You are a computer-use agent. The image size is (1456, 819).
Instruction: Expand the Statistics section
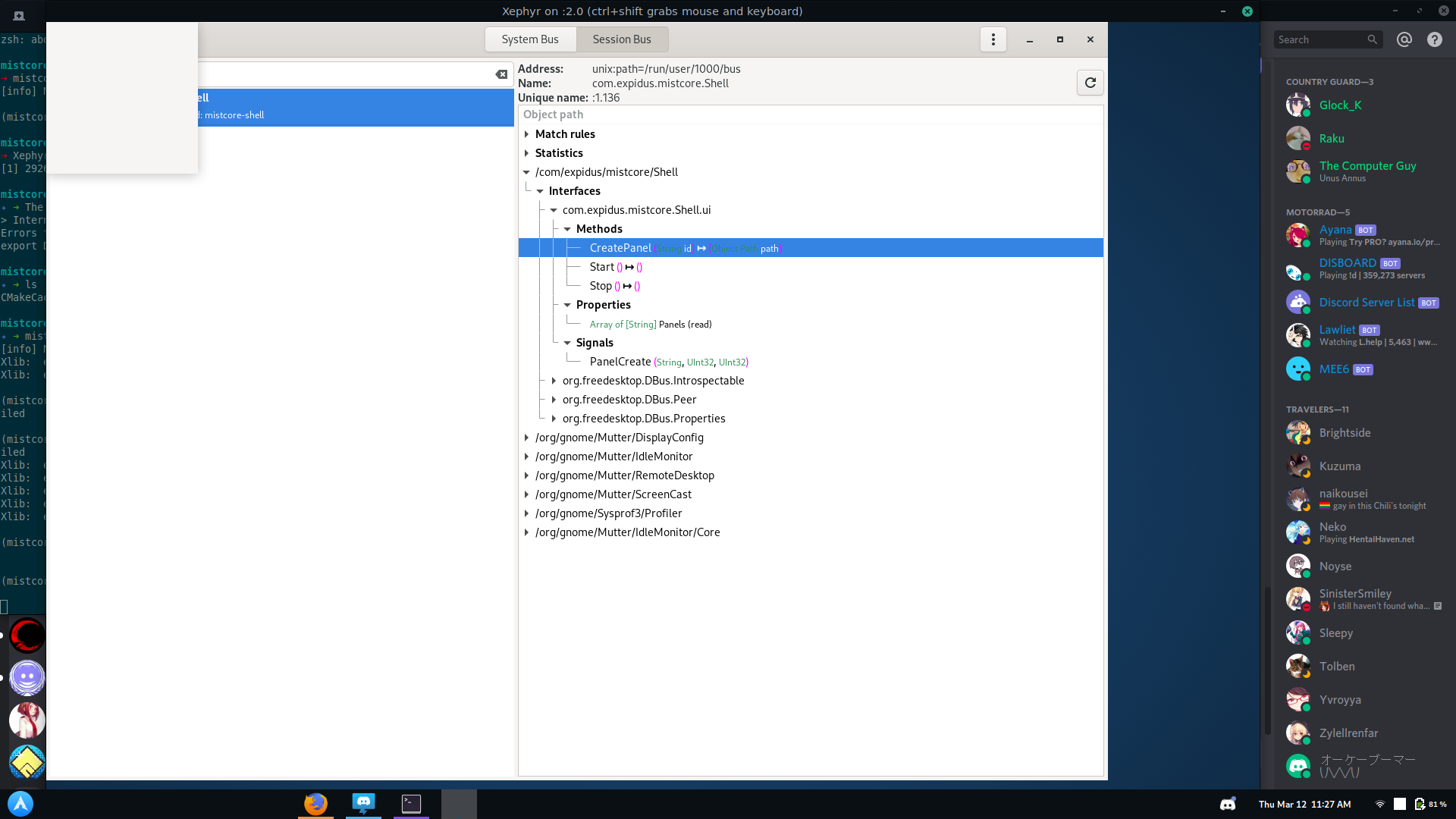527,152
